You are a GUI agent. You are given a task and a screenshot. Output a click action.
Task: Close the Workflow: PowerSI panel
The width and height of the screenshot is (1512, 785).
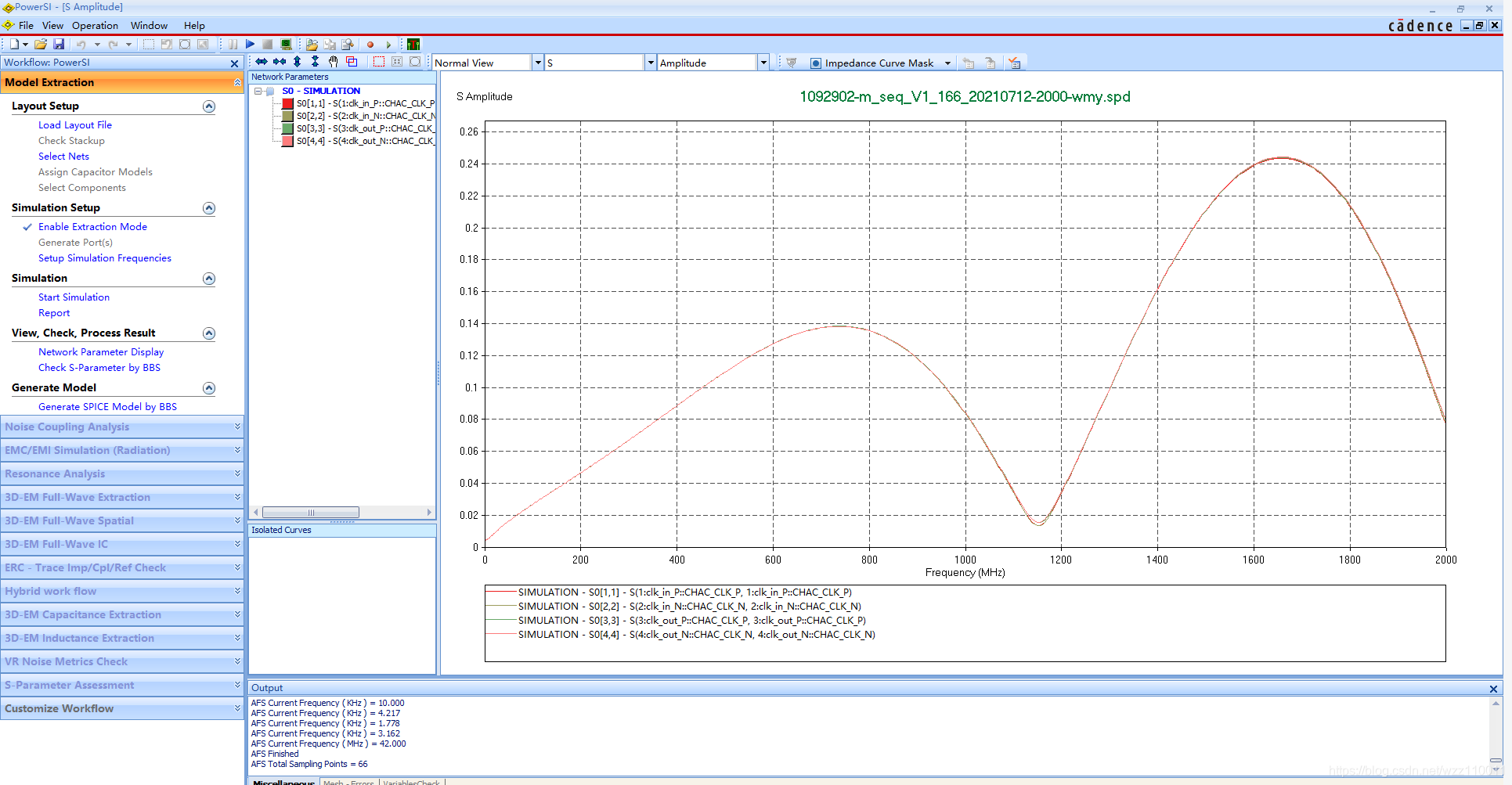tap(234, 63)
